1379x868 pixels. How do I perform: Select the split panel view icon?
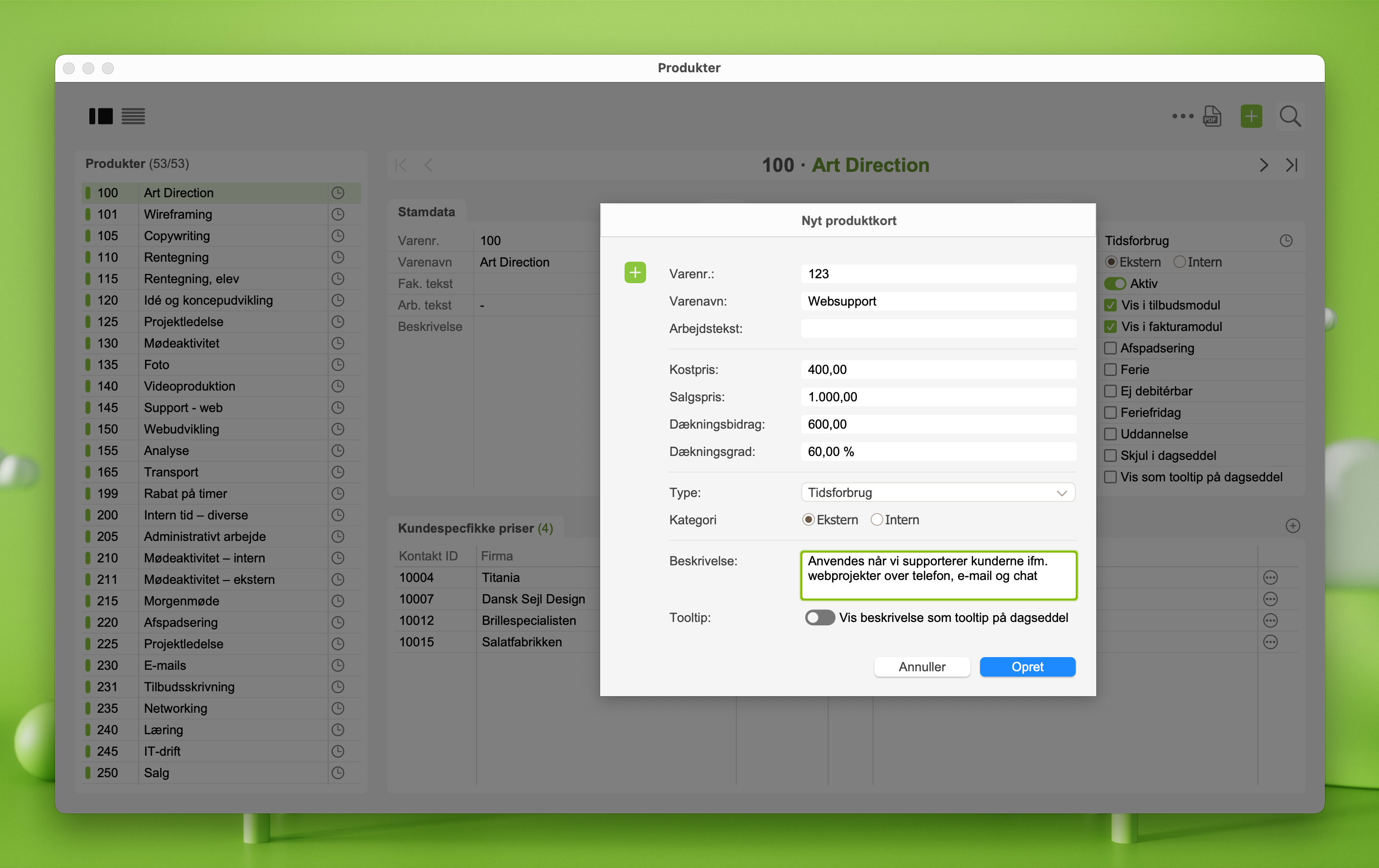101,116
